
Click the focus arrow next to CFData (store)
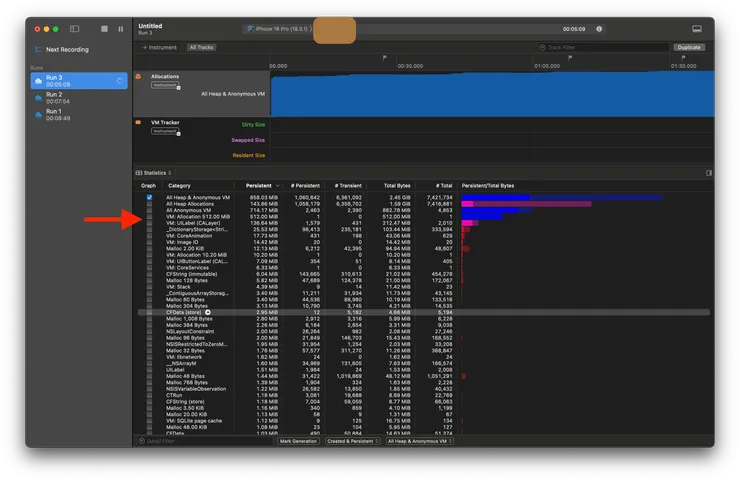point(208,313)
